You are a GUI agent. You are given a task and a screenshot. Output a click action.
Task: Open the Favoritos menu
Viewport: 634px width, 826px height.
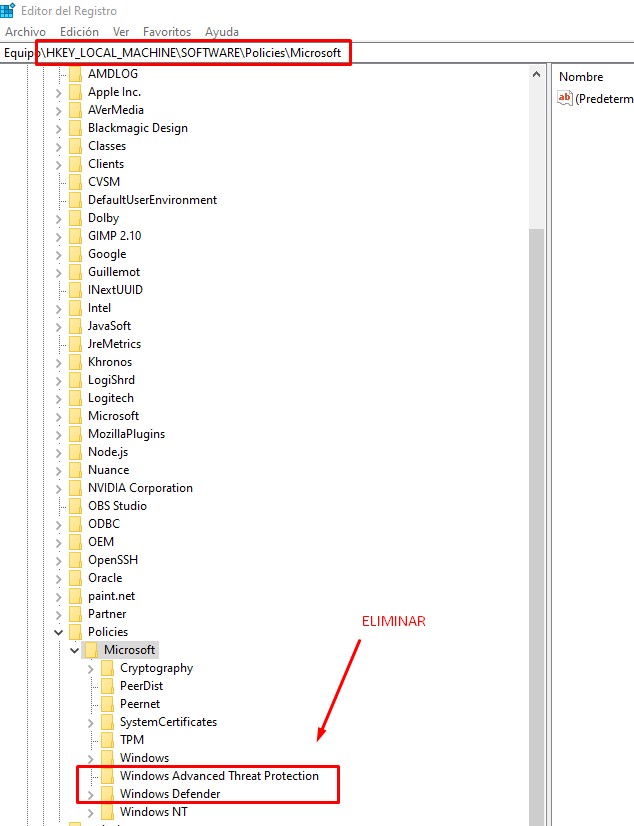coord(167,32)
